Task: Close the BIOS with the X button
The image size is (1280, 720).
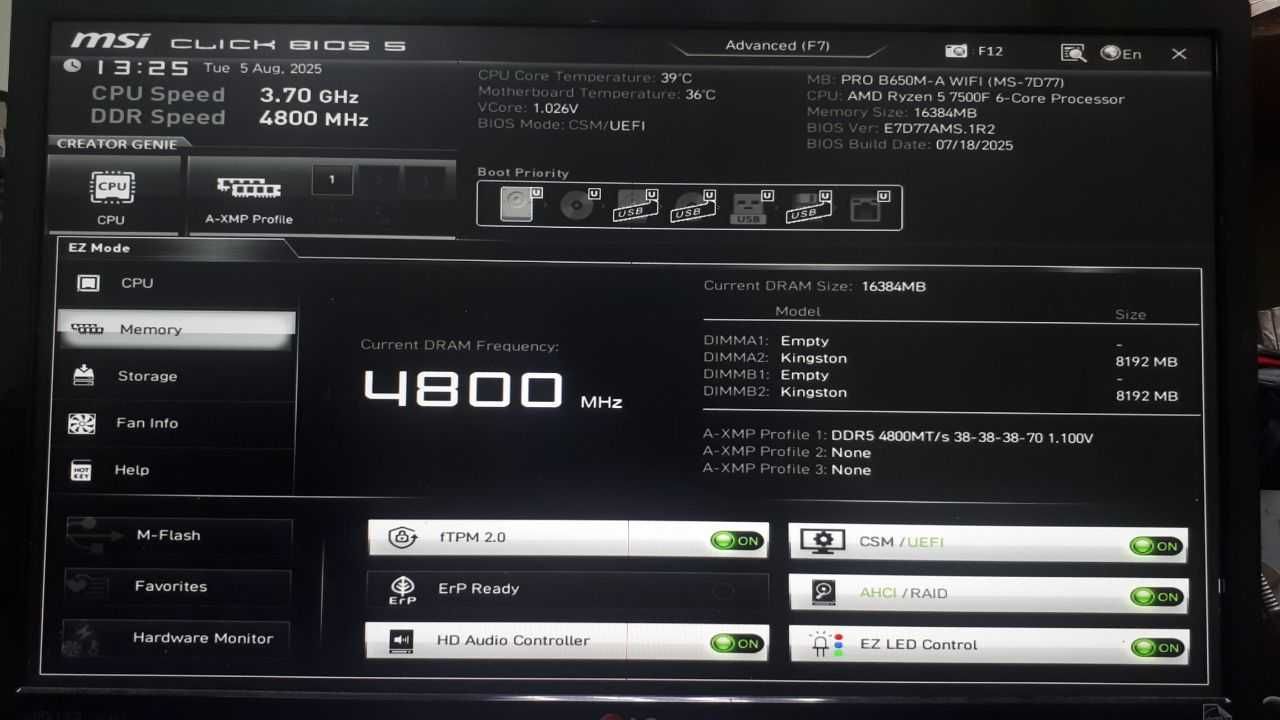Action: pos(1179,54)
